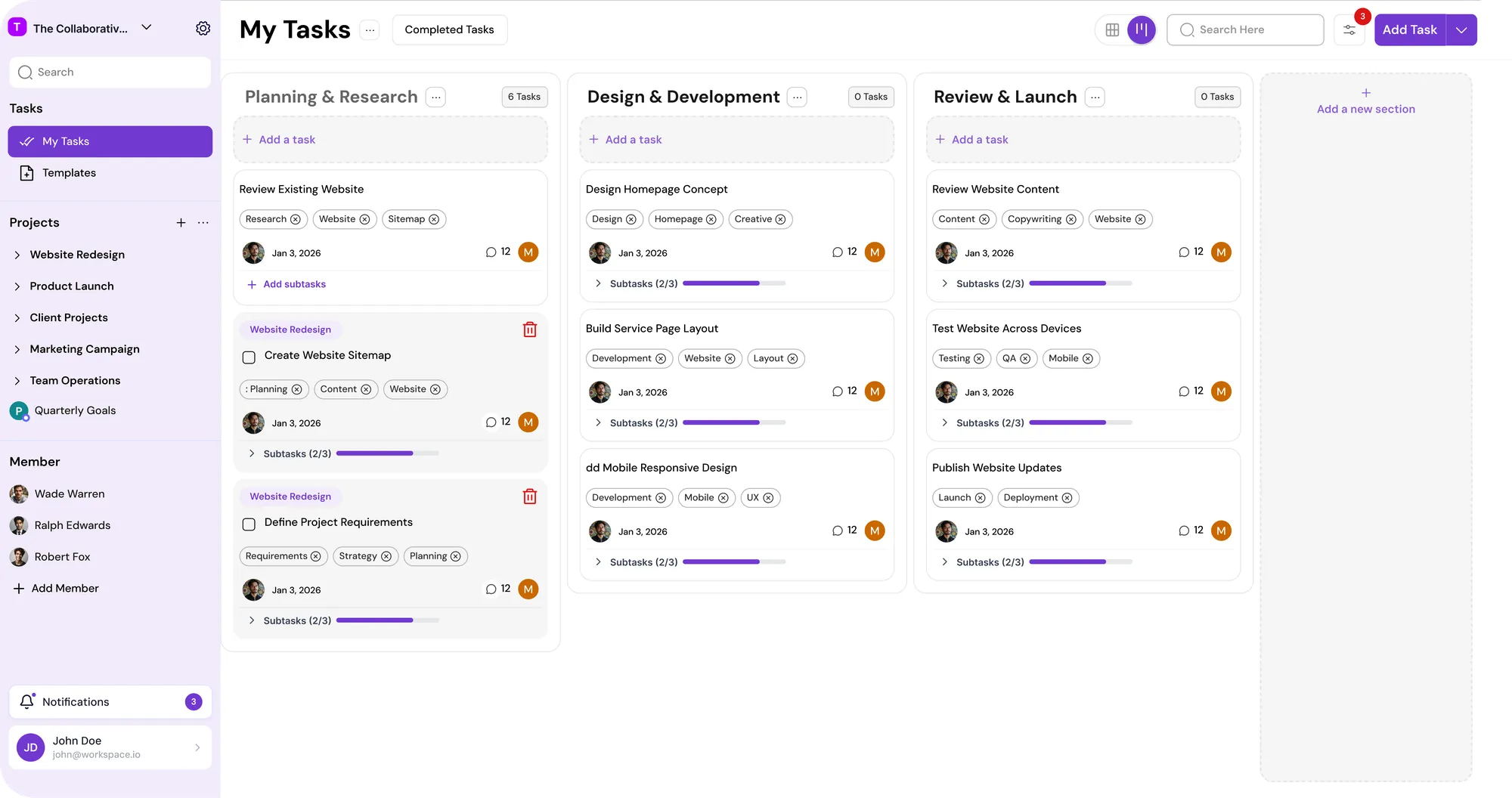Expand workspace switcher dropdown
Screen dimensions: 1512x798
click(x=147, y=27)
